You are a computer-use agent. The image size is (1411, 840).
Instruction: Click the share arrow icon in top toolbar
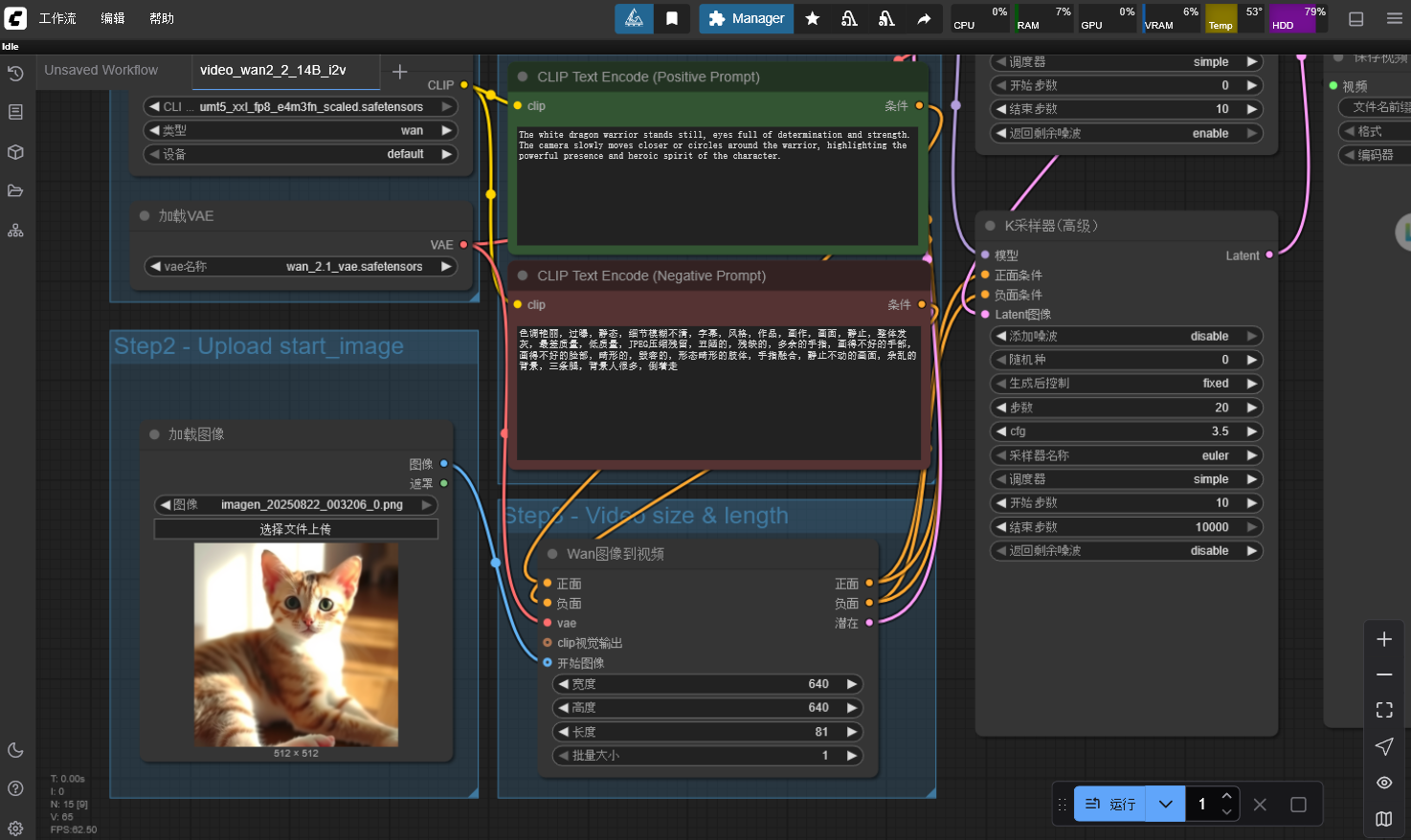click(924, 18)
